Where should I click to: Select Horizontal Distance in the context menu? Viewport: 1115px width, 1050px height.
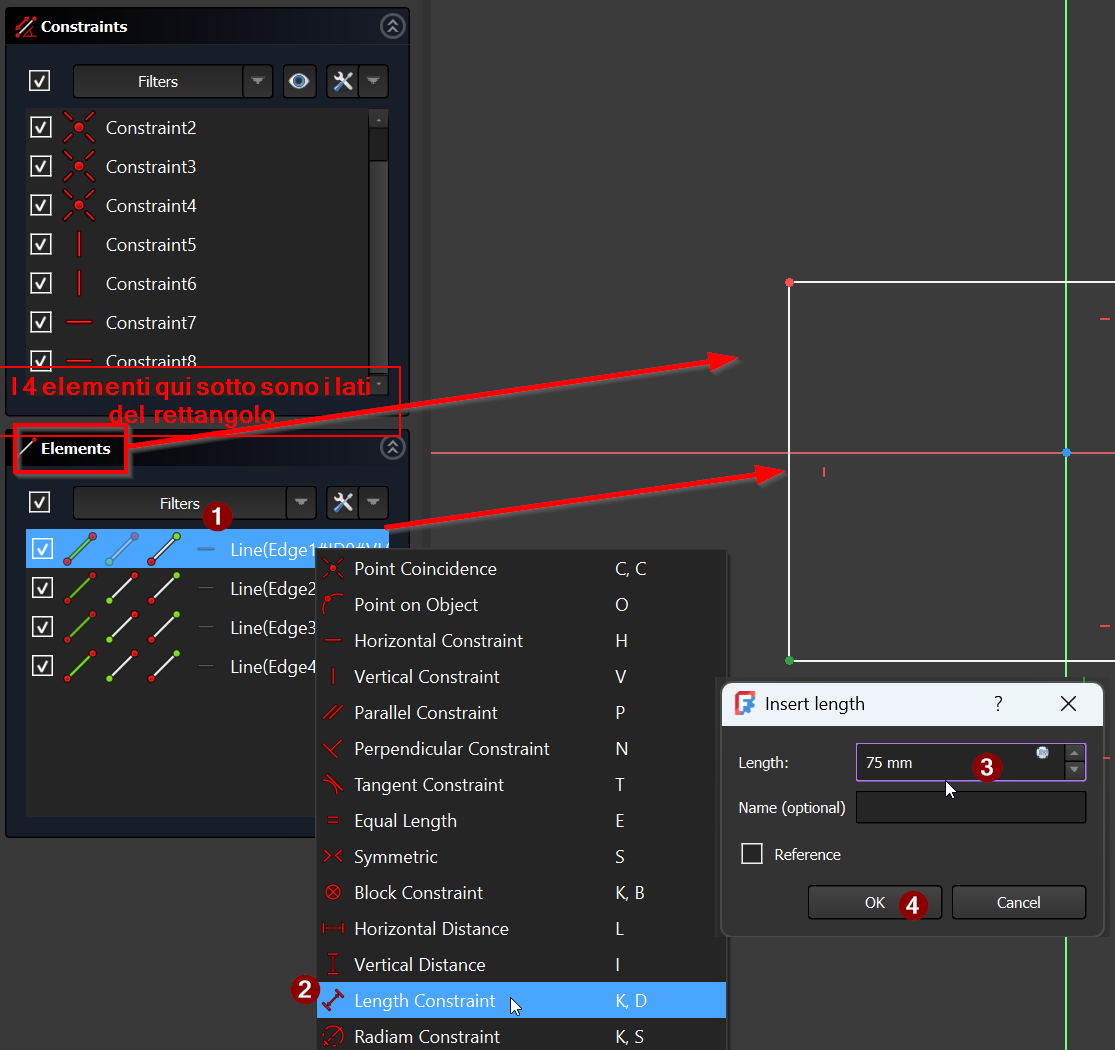click(431, 929)
